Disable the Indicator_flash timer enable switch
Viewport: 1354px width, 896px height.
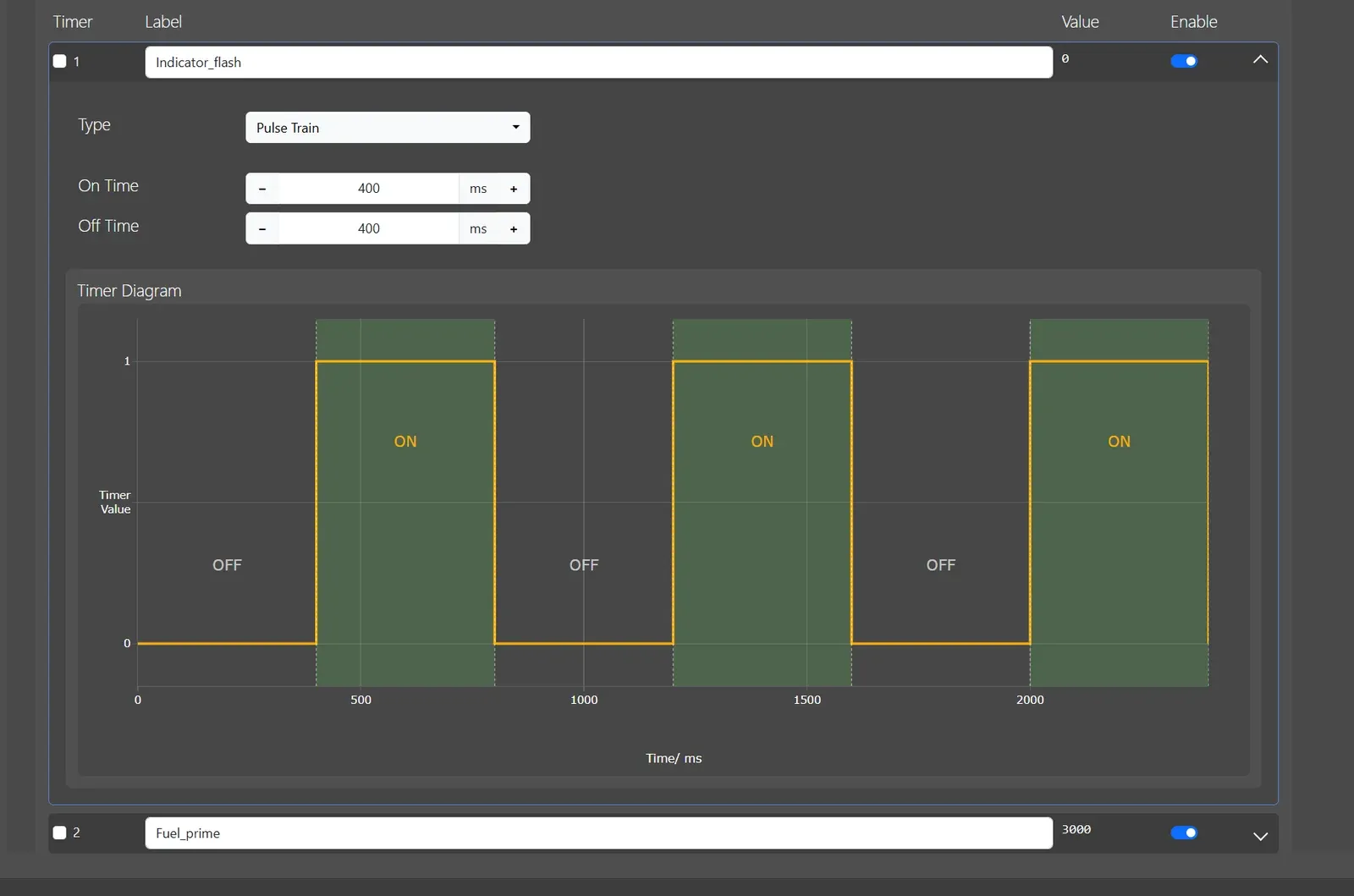1184,61
